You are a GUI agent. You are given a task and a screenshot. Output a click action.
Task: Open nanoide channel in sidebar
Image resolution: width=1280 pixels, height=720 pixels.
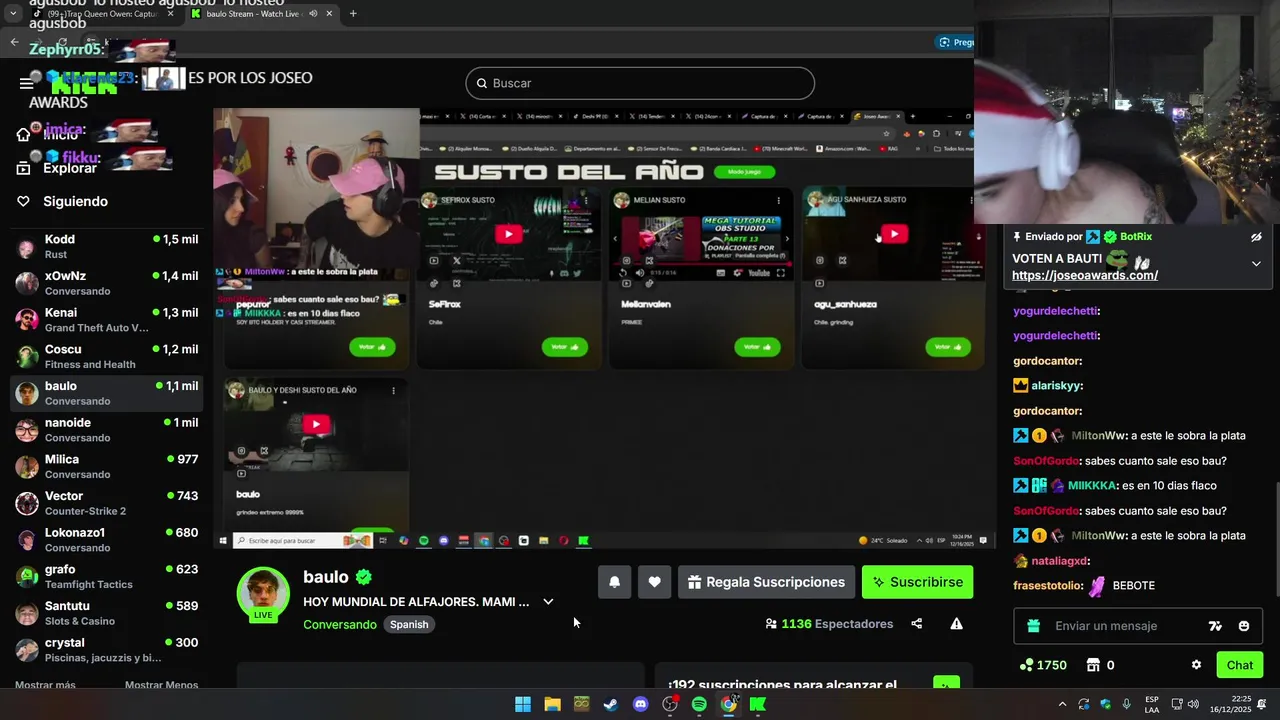pyautogui.click(x=107, y=430)
